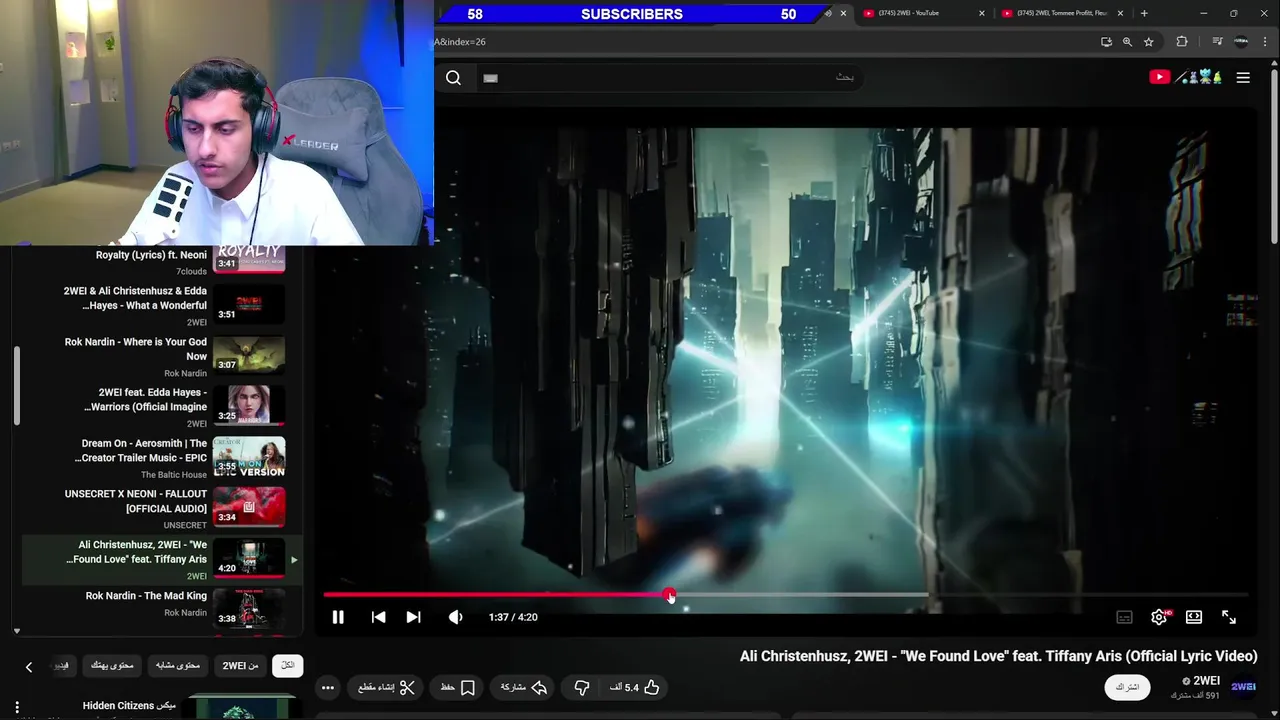Screen dimensions: 1280x720
Task: Like the video with thumbs-up
Action: [x=636, y=687]
